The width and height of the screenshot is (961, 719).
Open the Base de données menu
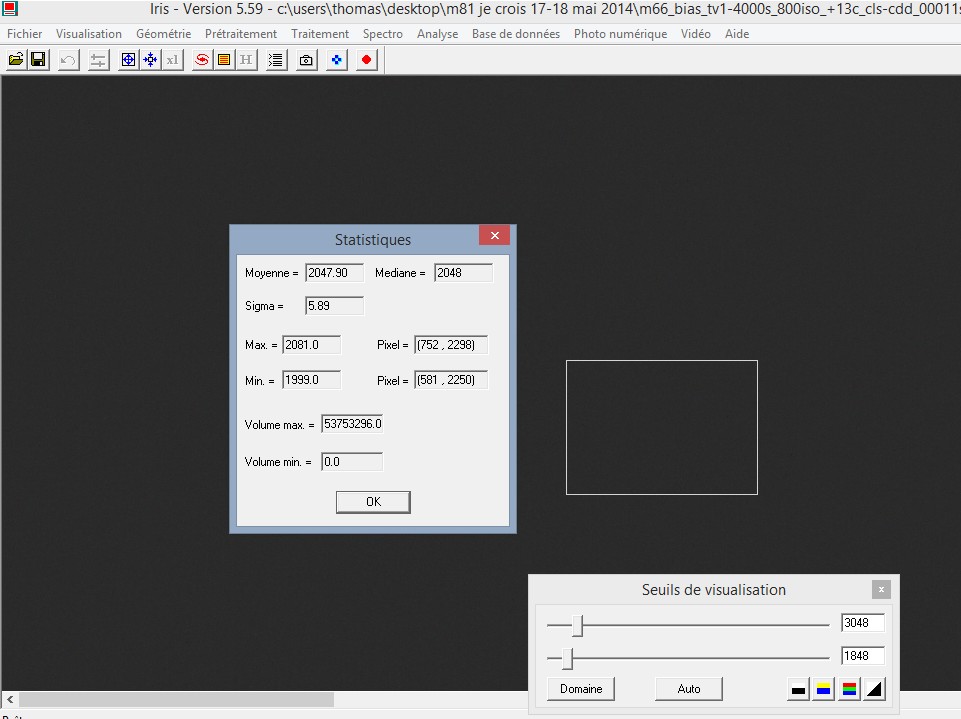coord(516,34)
